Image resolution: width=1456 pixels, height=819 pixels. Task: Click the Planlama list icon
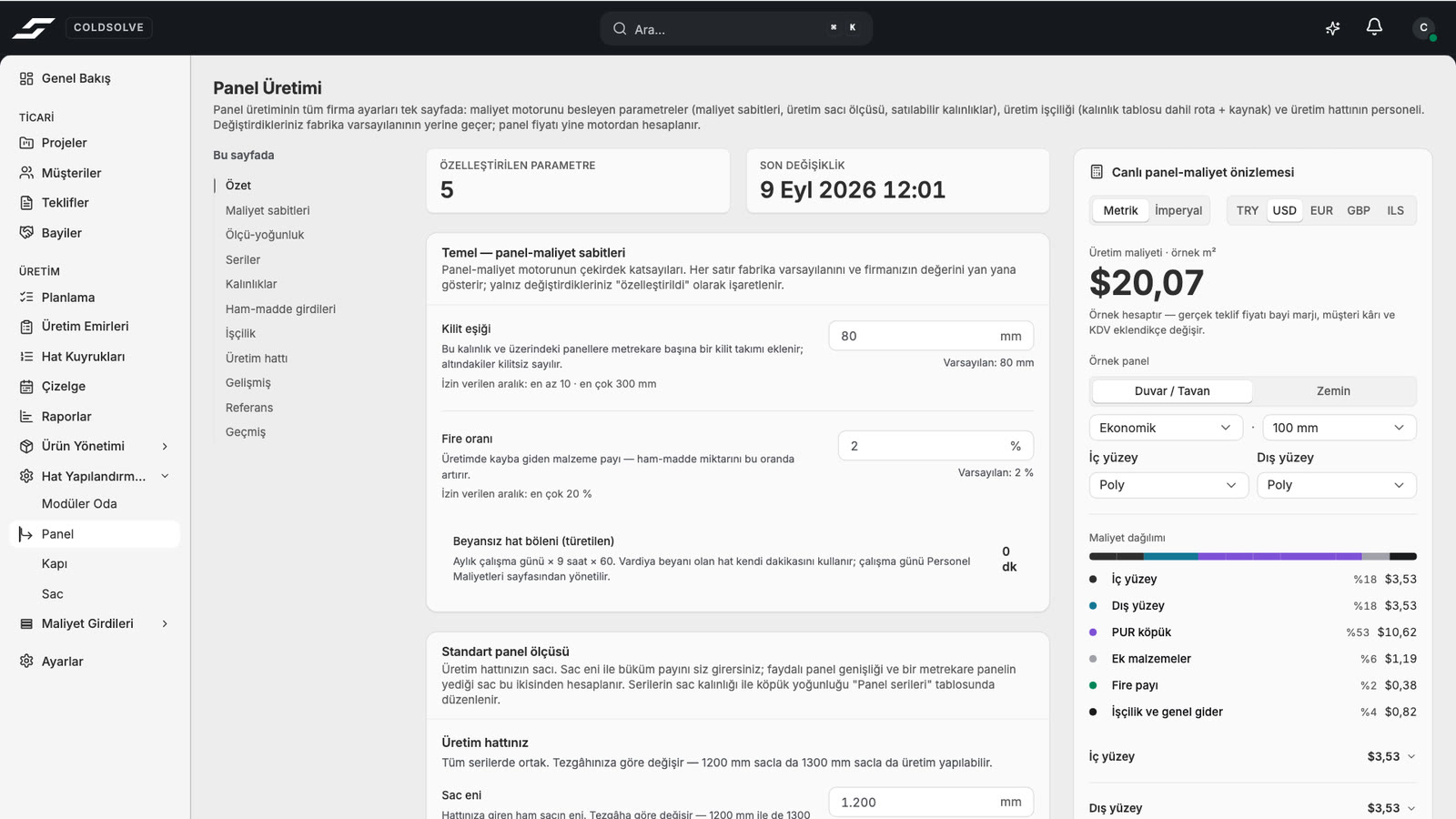click(26, 298)
